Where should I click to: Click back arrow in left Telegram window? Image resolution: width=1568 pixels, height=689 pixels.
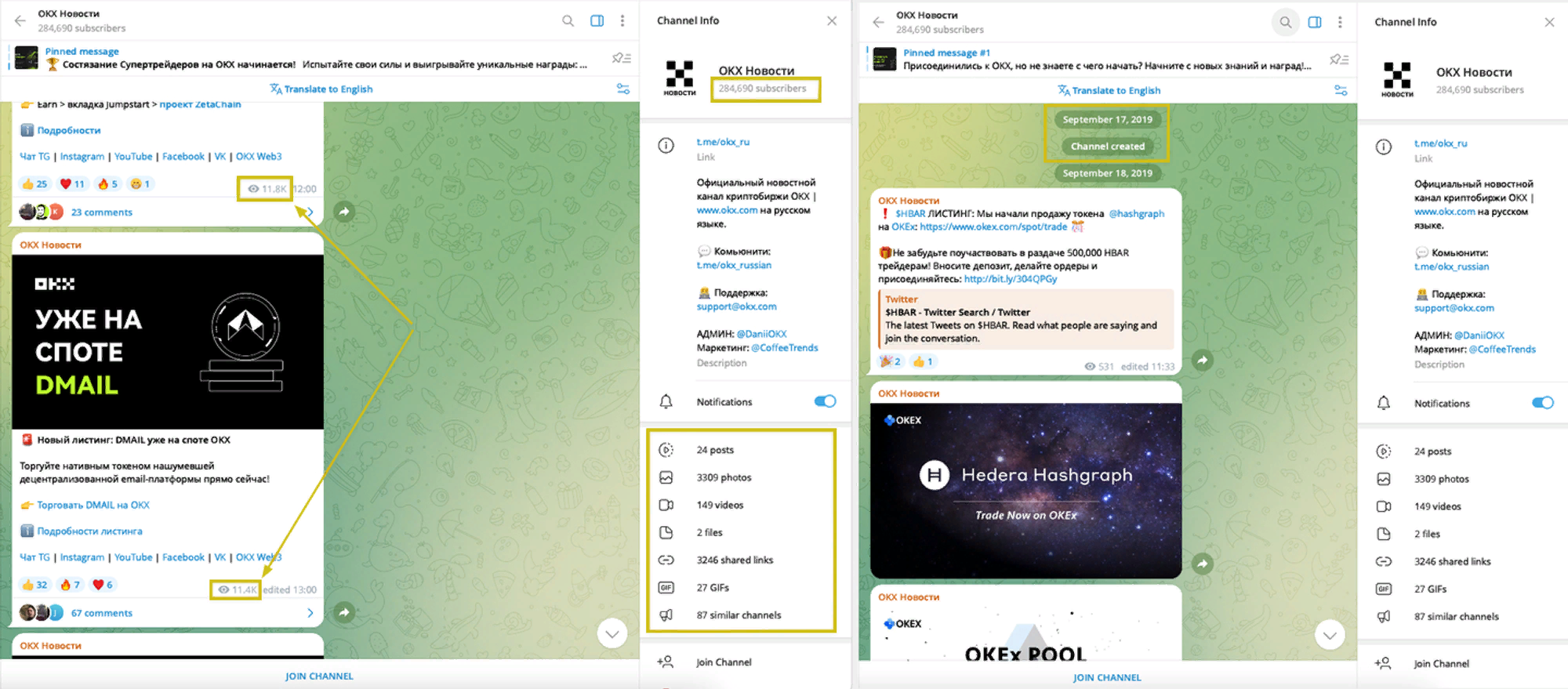point(20,21)
